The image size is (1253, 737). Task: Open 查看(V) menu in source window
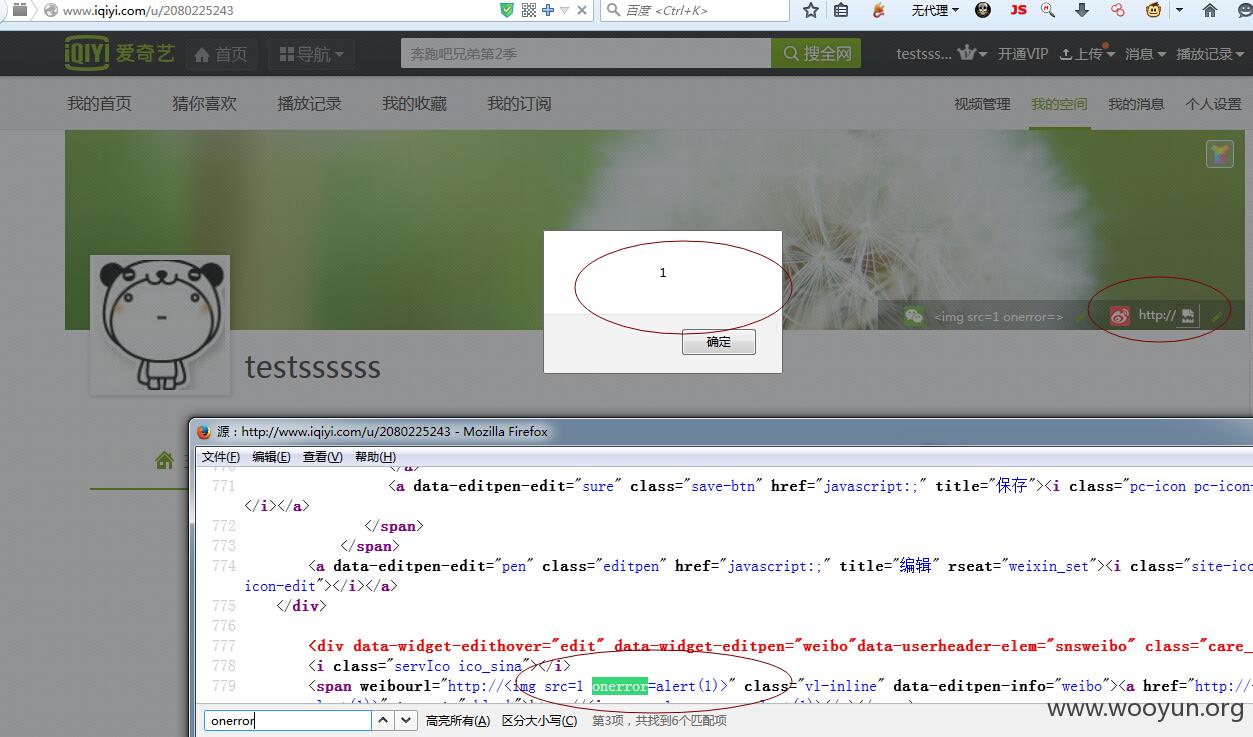click(322, 457)
